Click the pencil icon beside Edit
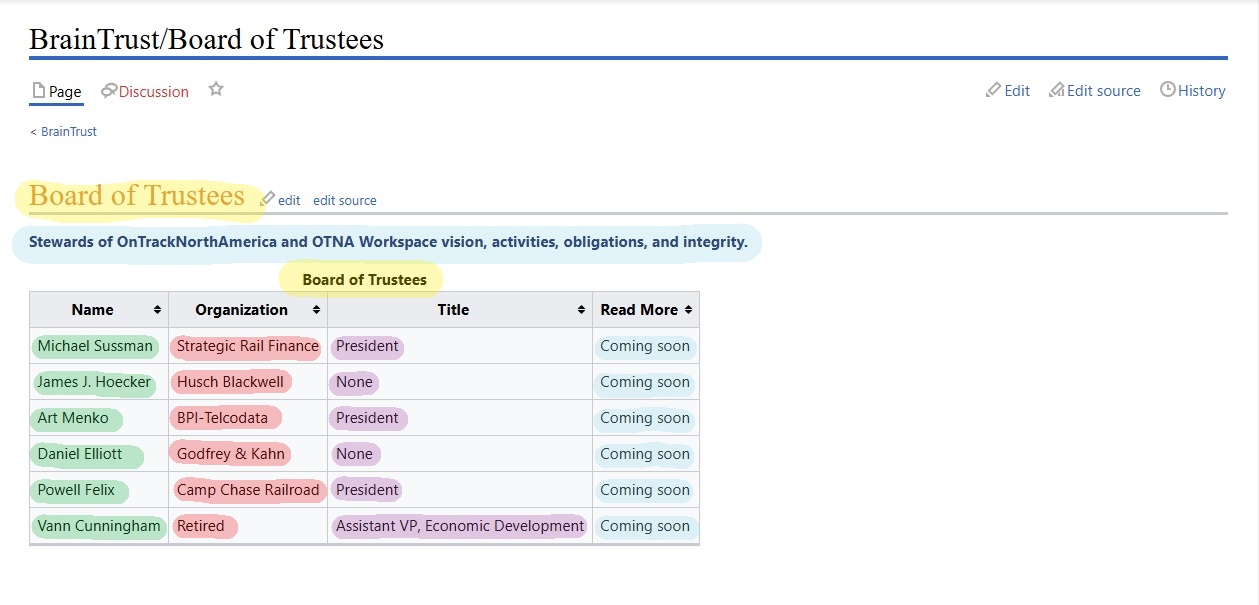 (993, 90)
